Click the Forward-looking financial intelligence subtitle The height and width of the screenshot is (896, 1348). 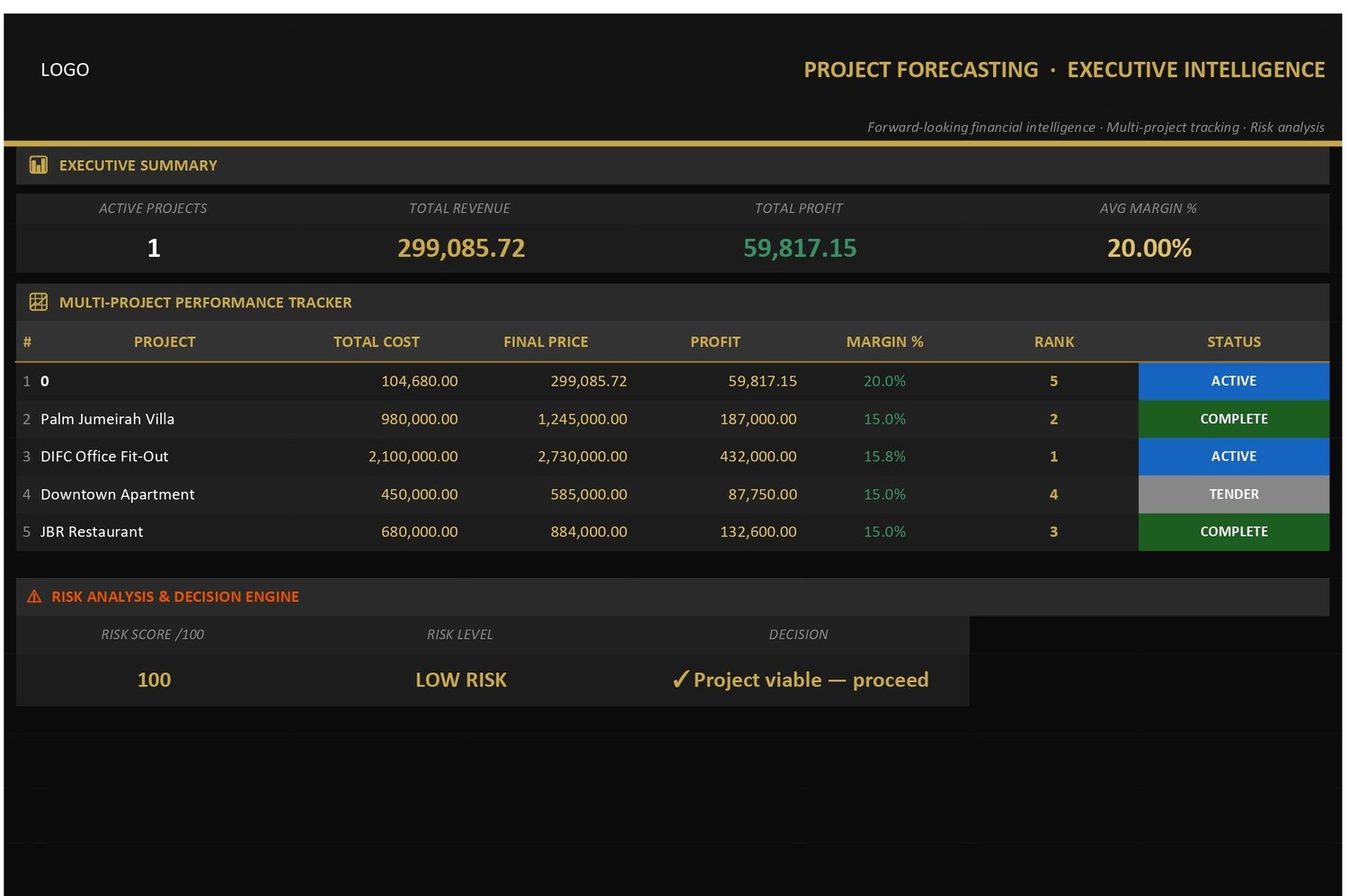[x=1095, y=128]
